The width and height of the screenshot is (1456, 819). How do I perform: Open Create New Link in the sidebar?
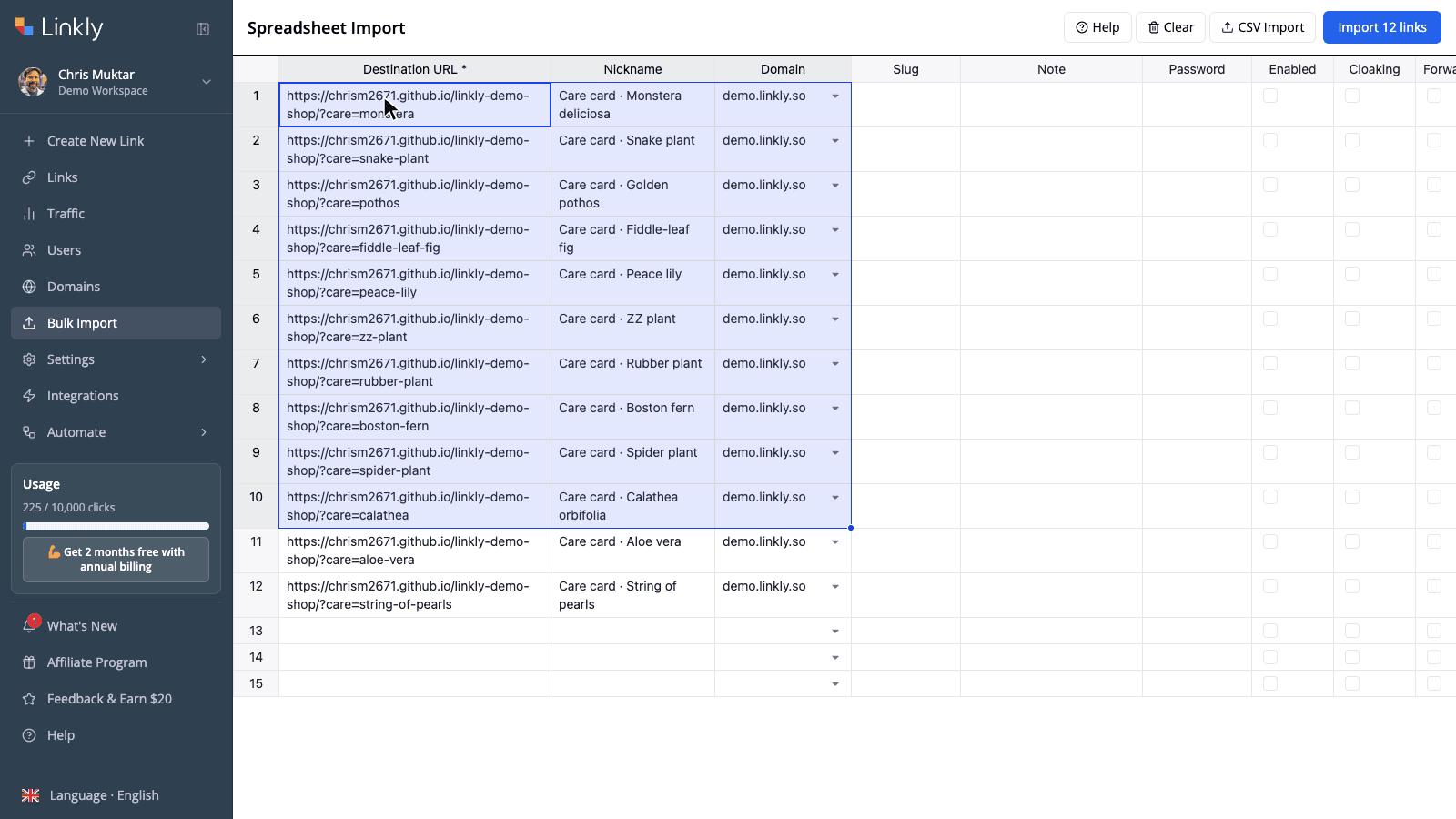pyautogui.click(x=116, y=141)
